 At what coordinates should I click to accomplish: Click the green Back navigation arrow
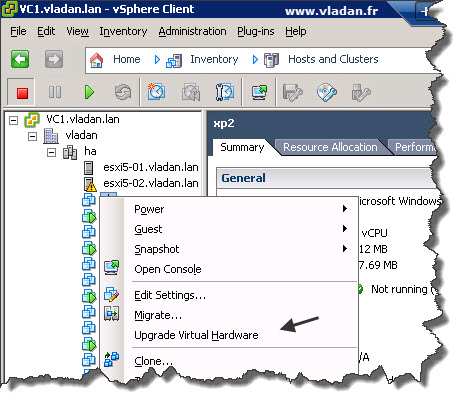pos(20,59)
